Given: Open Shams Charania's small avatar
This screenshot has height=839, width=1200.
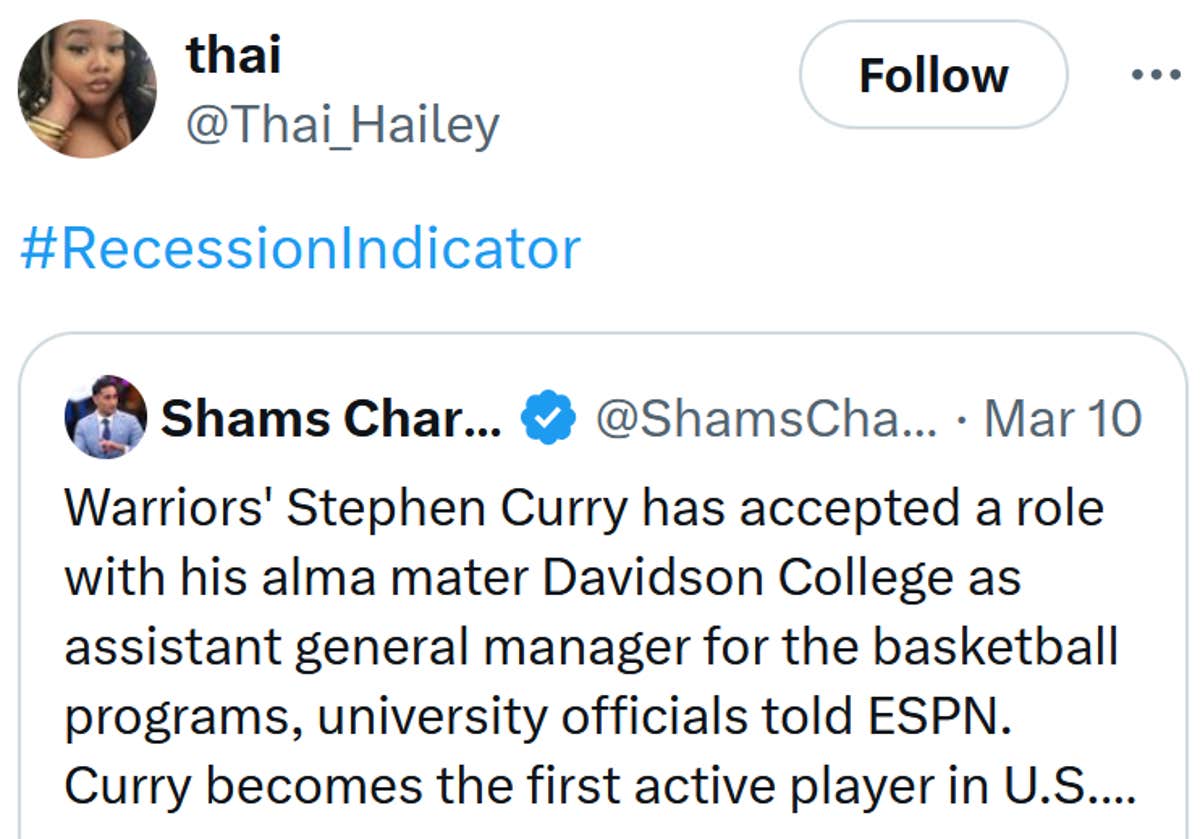Looking at the screenshot, I should [x=105, y=417].
